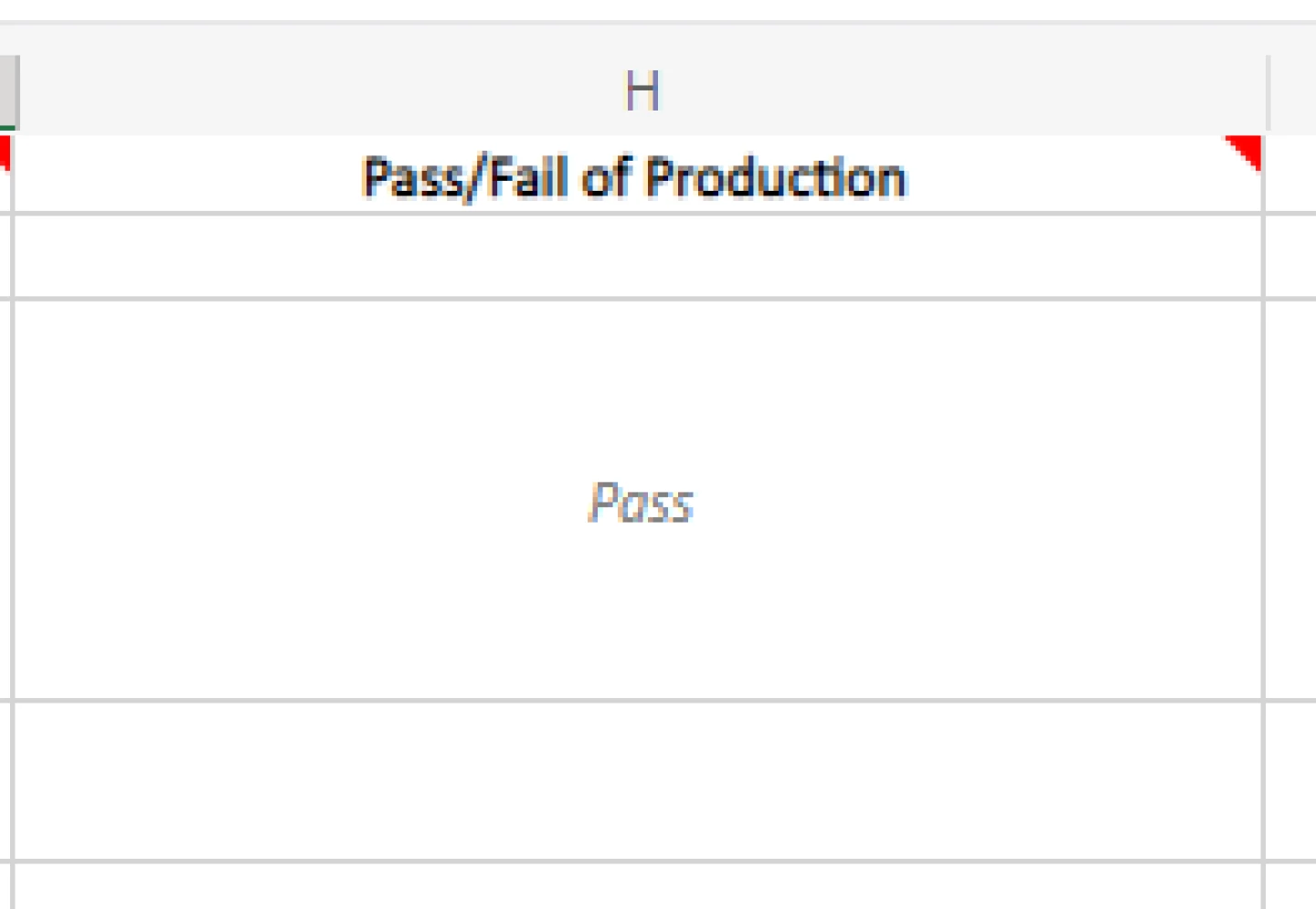
Task: Click the column header right of H
Action: 1294,91
